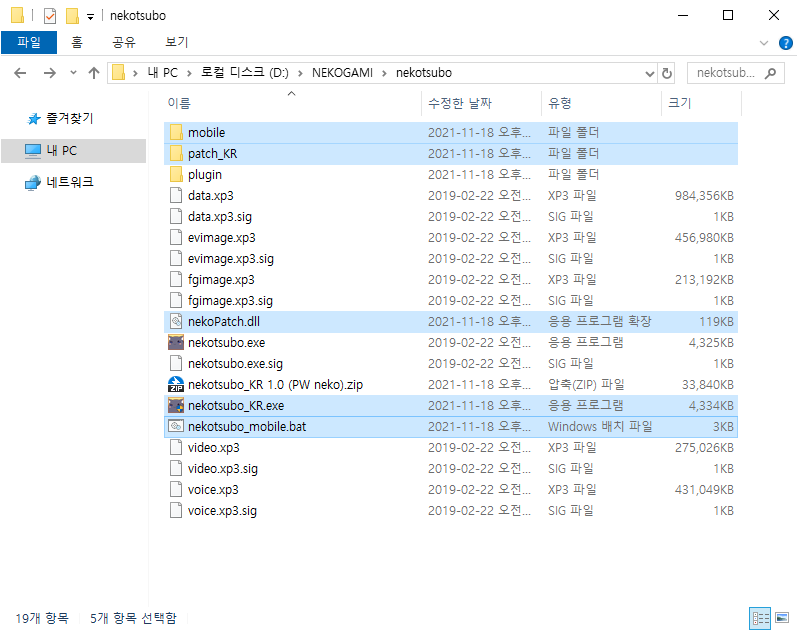Sort by 이름 column header
This screenshot has width=798, height=631.
(x=292, y=103)
